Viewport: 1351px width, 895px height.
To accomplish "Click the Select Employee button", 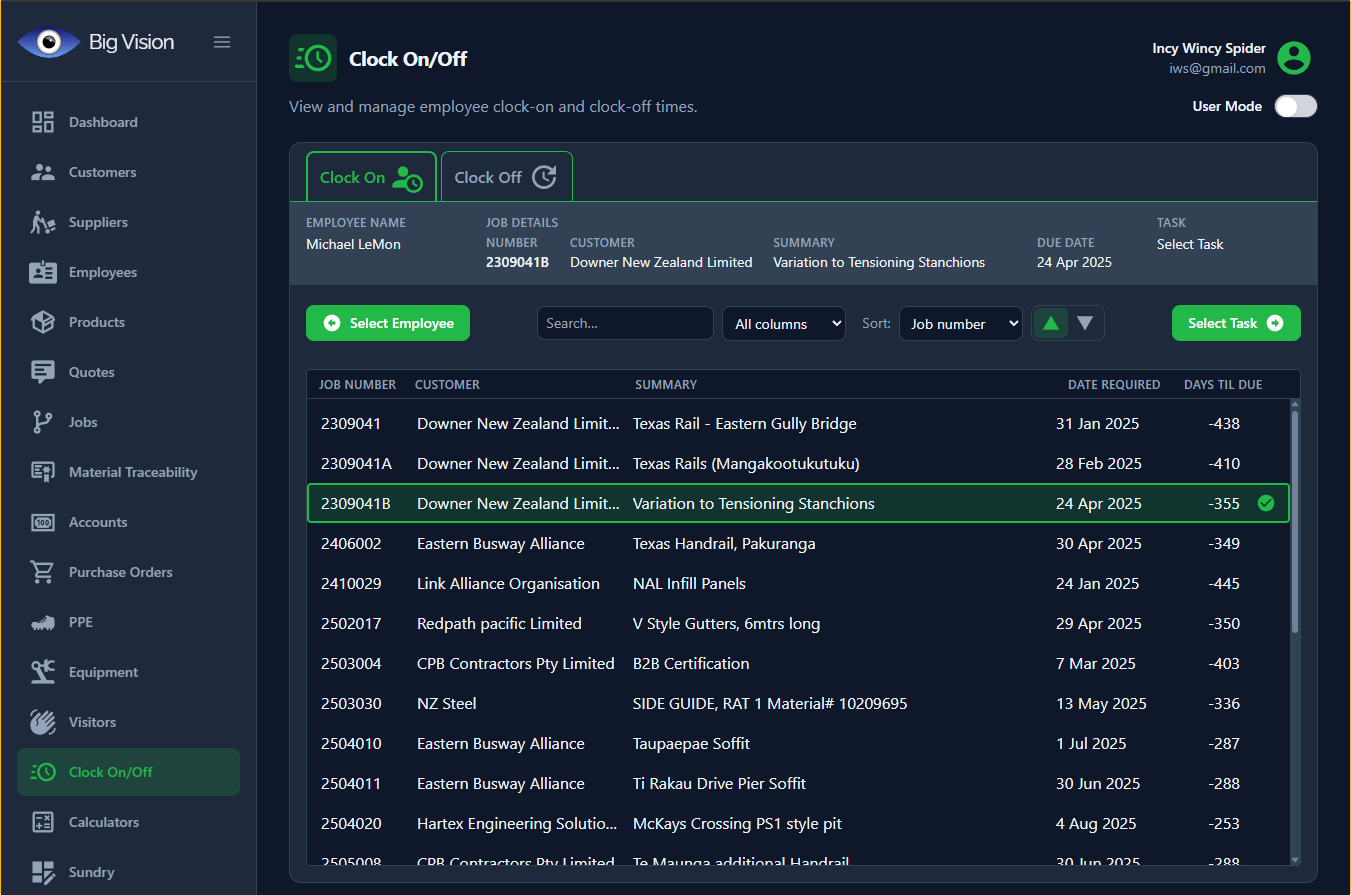I will point(387,323).
